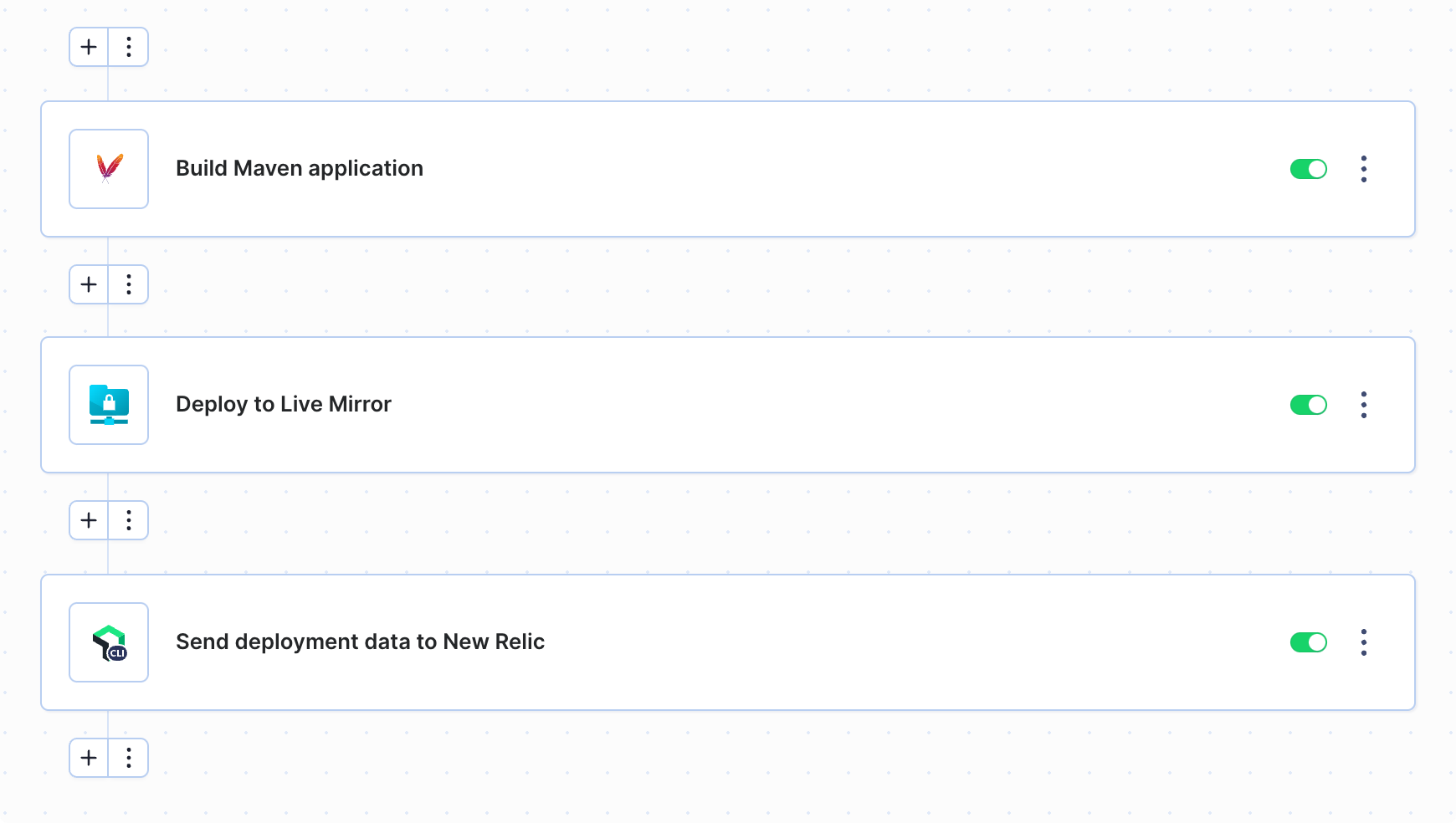
Task: Open options menu for Deploy to Live Mirror
Action: [1364, 405]
